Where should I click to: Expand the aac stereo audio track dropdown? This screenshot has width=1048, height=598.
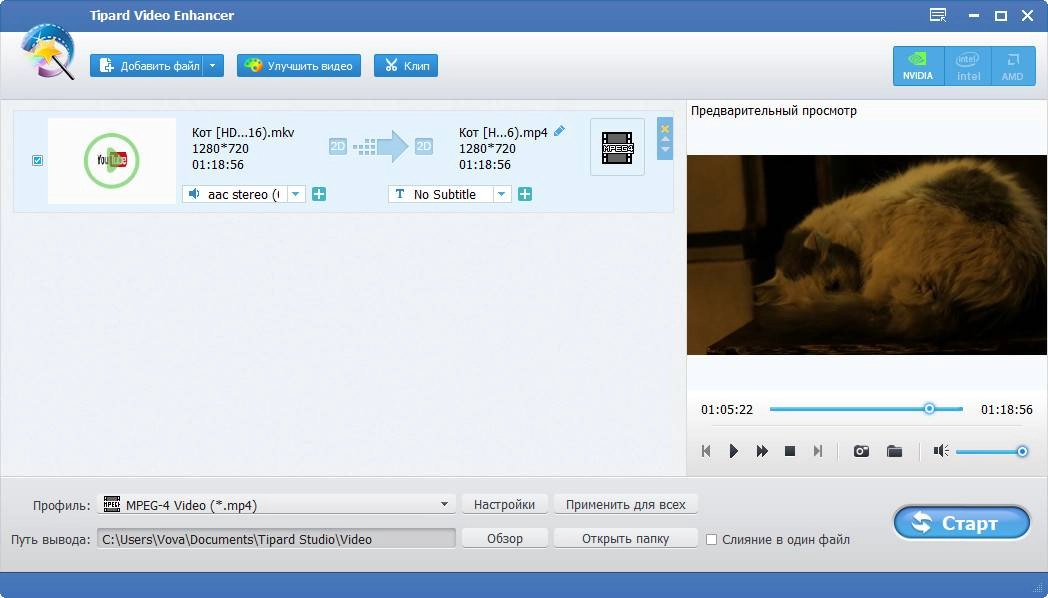pos(296,194)
